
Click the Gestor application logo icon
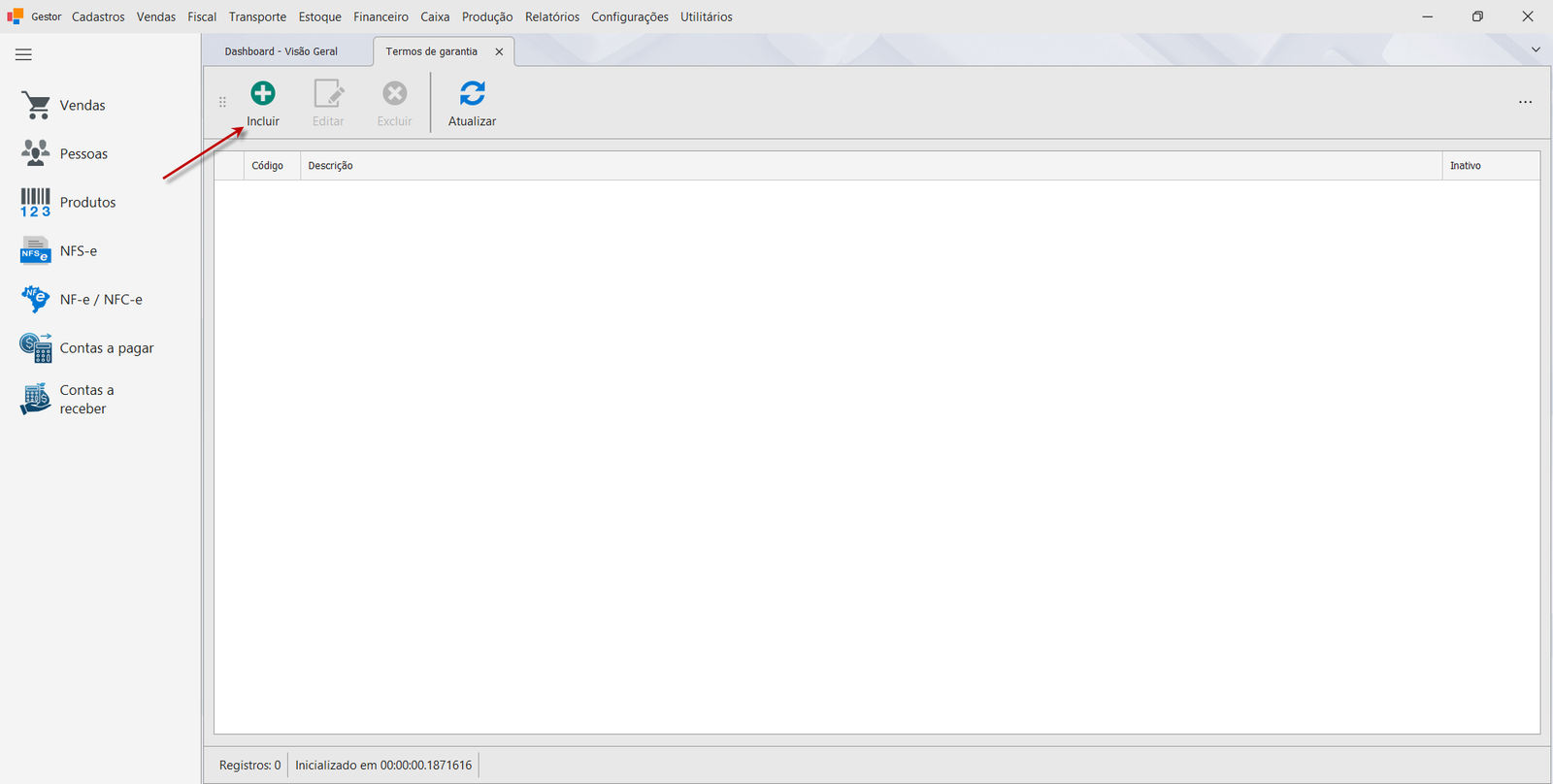15,16
